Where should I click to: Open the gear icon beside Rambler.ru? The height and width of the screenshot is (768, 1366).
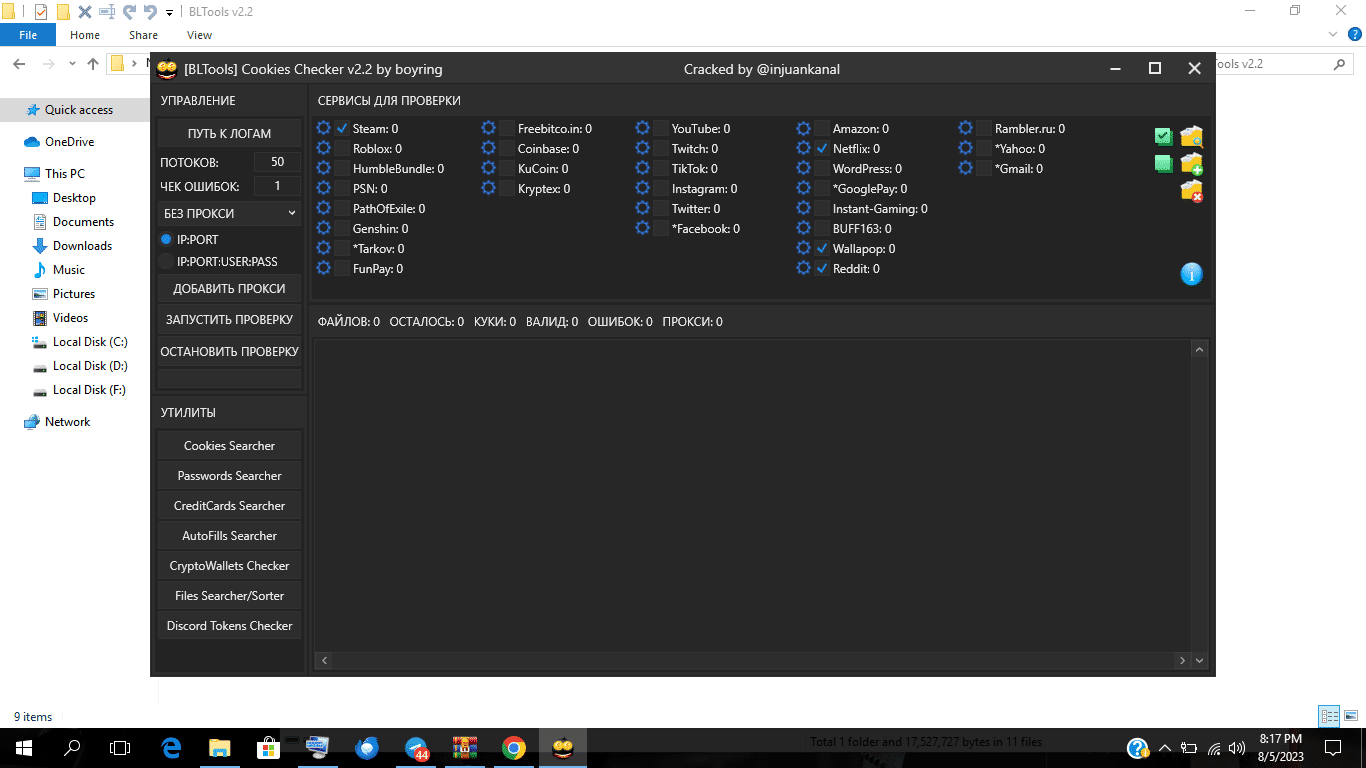tap(965, 128)
